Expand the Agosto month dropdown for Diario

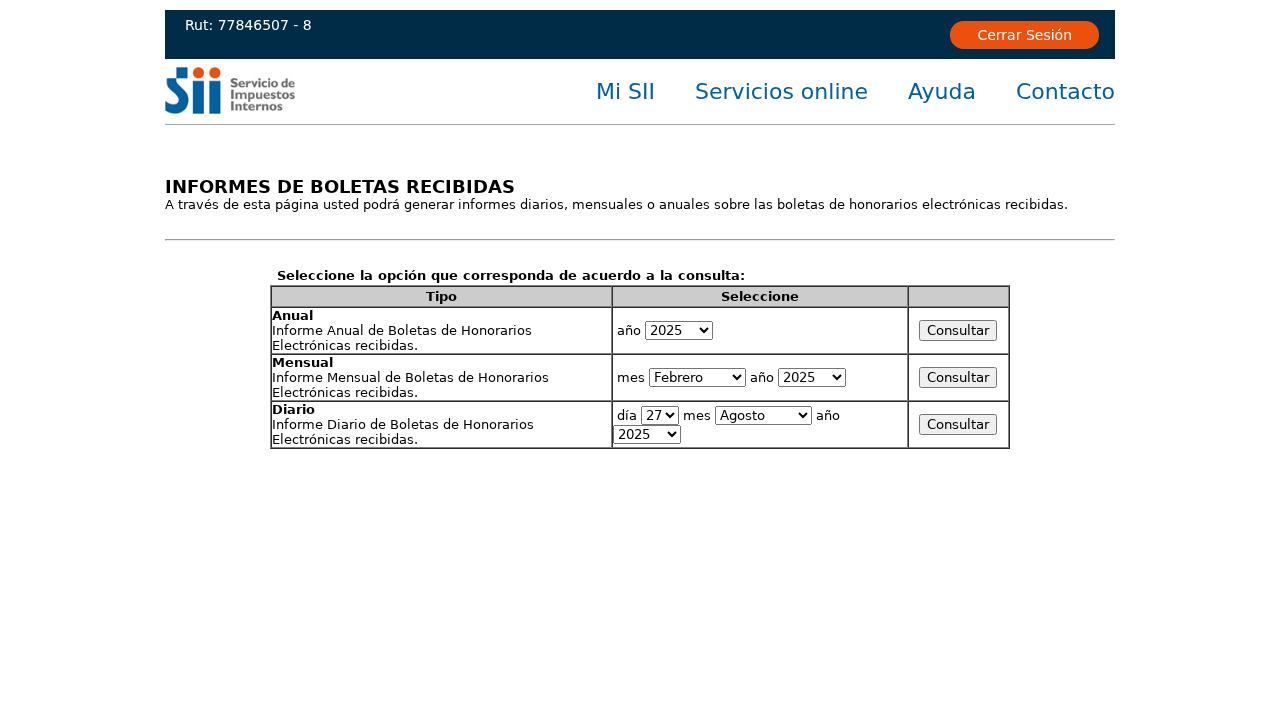(x=763, y=415)
